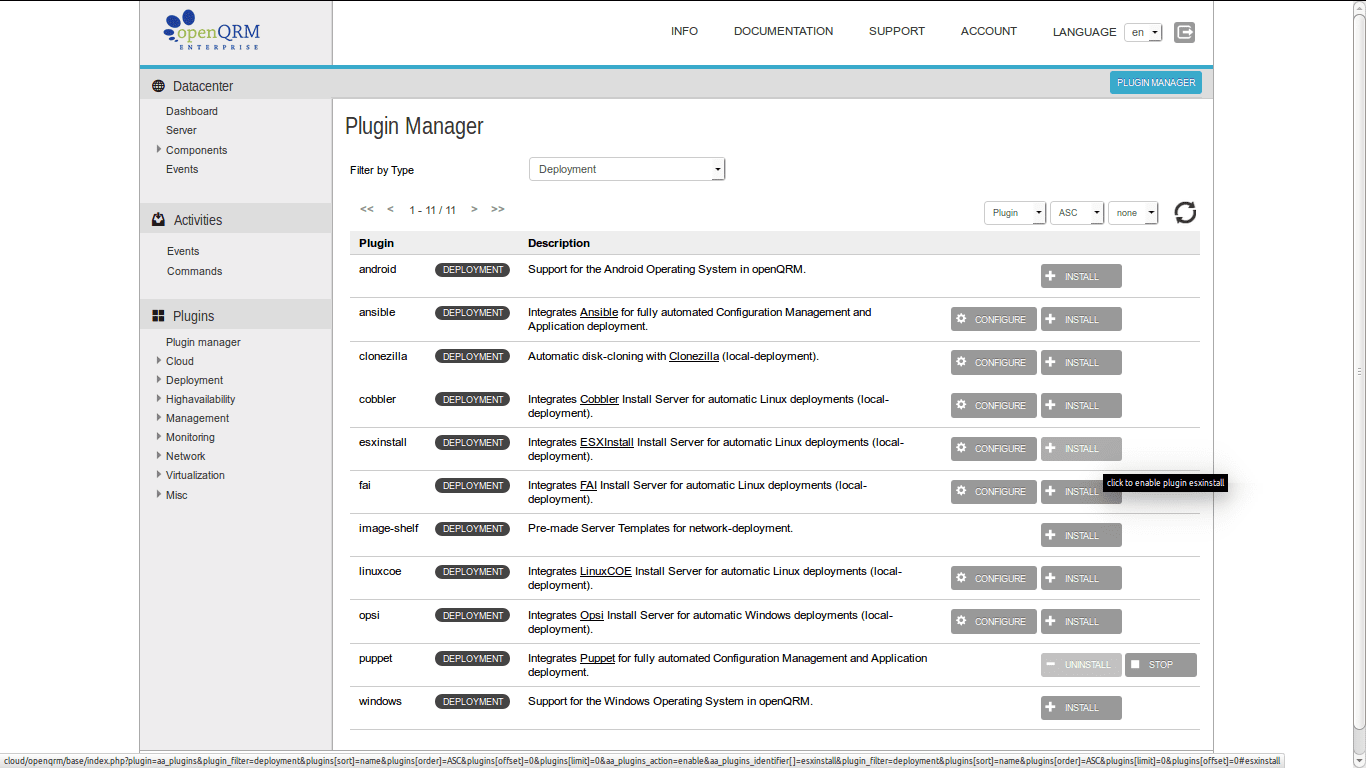Follow the ESXInstall description link
Viewport: 1366px width, 768px height.
(607, 442)
